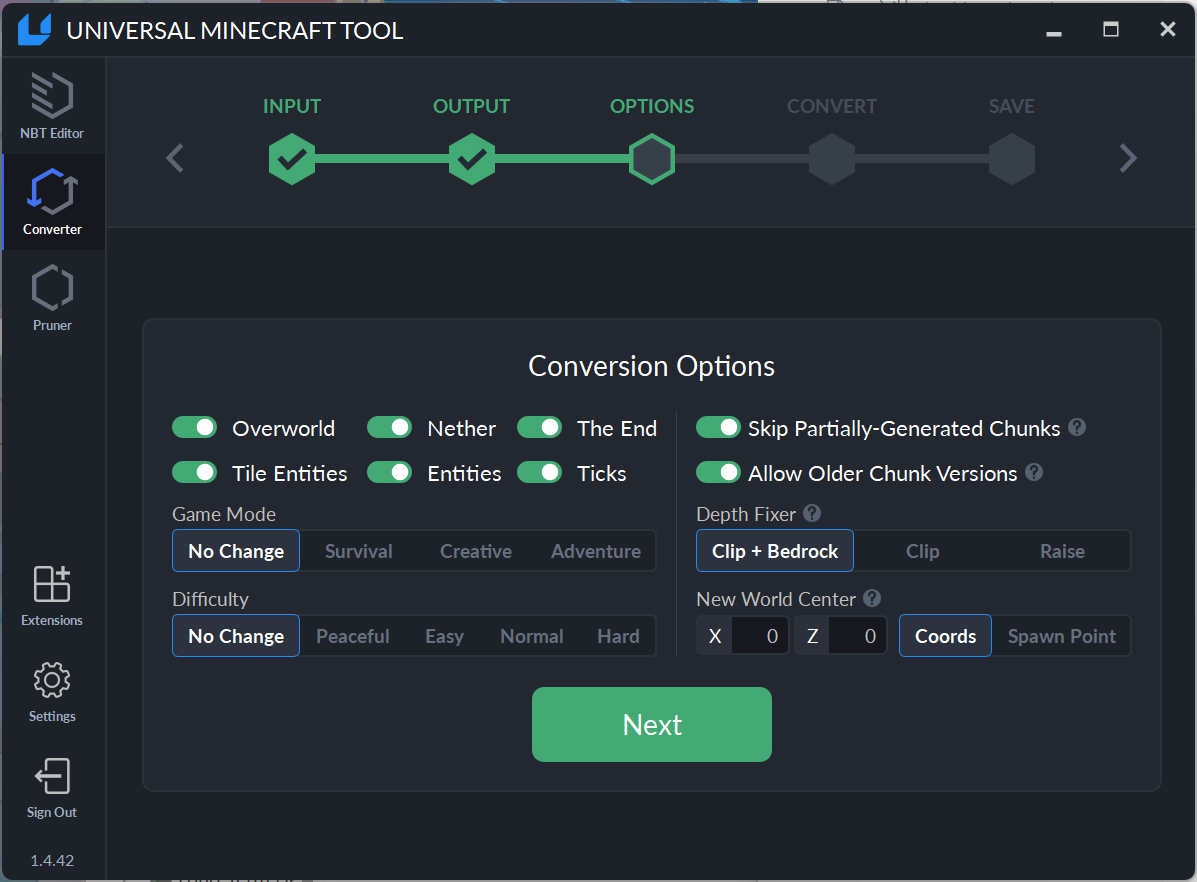Select No Change difficulty
The height and width of the screenshot is (882, 1197).
coord(236,635)
